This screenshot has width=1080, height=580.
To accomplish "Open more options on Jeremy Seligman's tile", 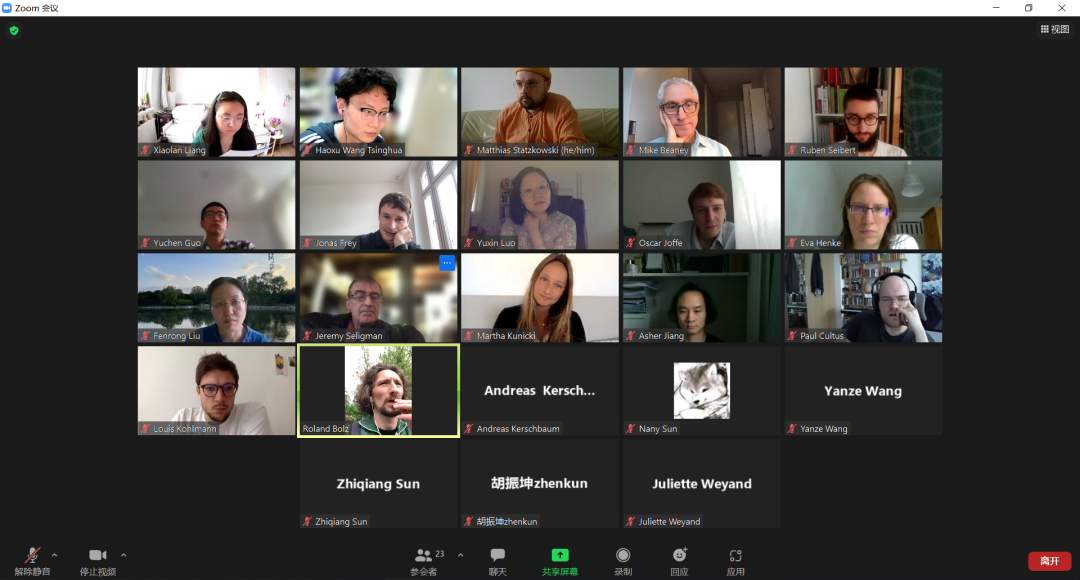I will (447, 263).
